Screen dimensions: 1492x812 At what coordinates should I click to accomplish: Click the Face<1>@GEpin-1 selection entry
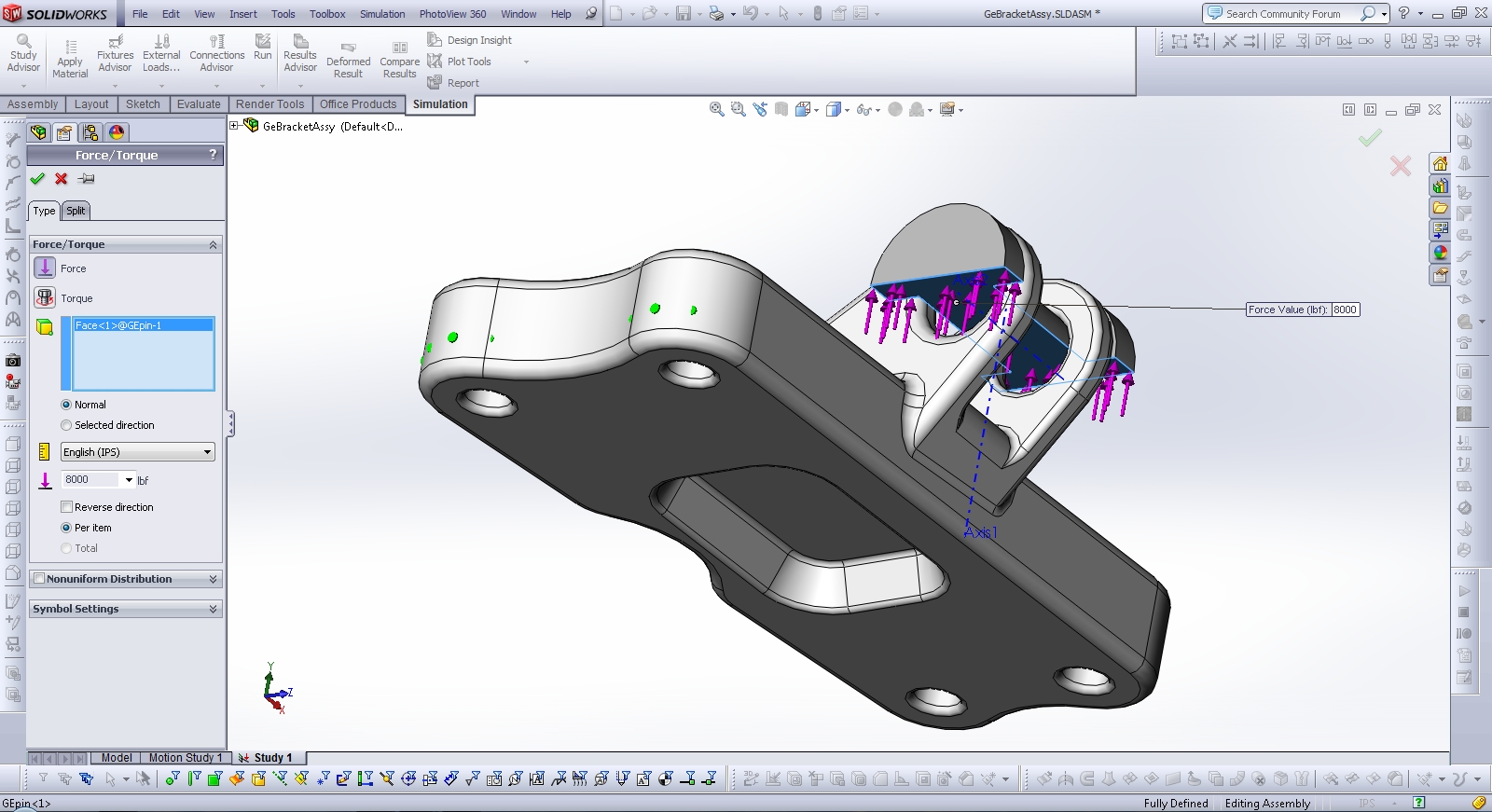pos(144,325)
